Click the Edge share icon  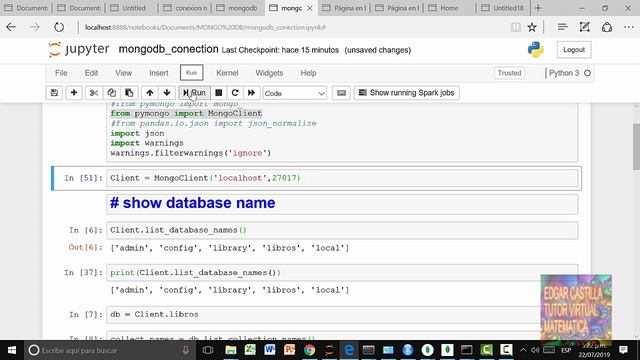coord(607,27)
